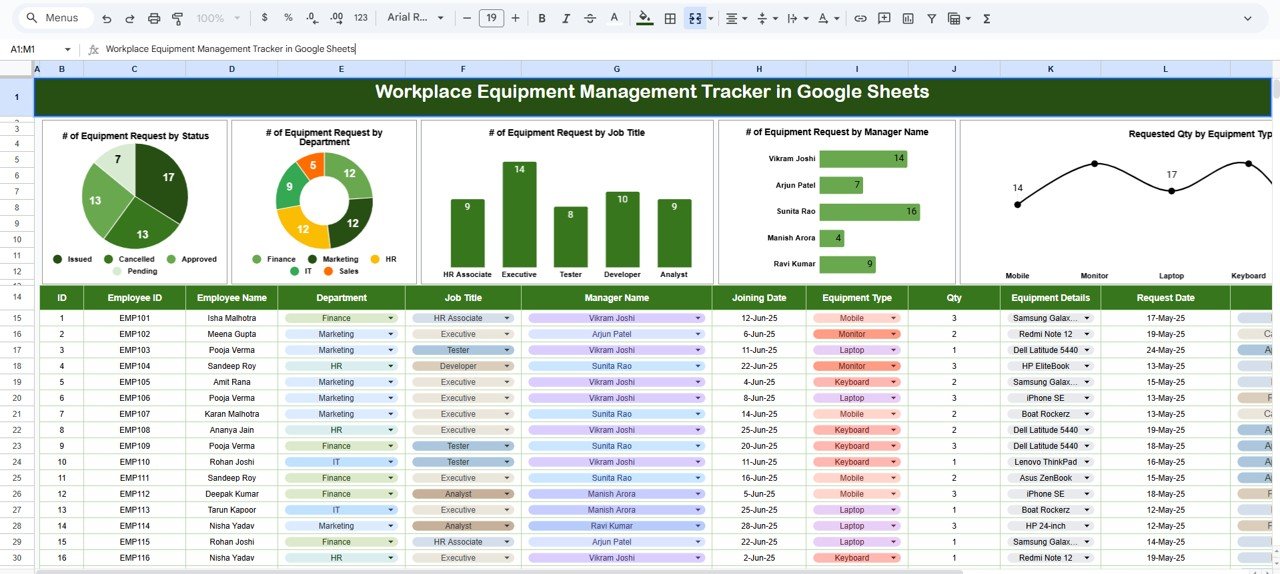Collapse the toolbar with chevron arrow

tap(1248, 18)
